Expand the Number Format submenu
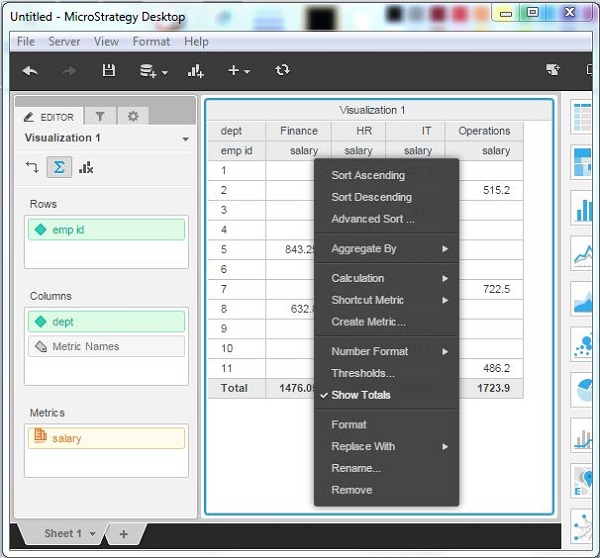 (x=386, y=351)
